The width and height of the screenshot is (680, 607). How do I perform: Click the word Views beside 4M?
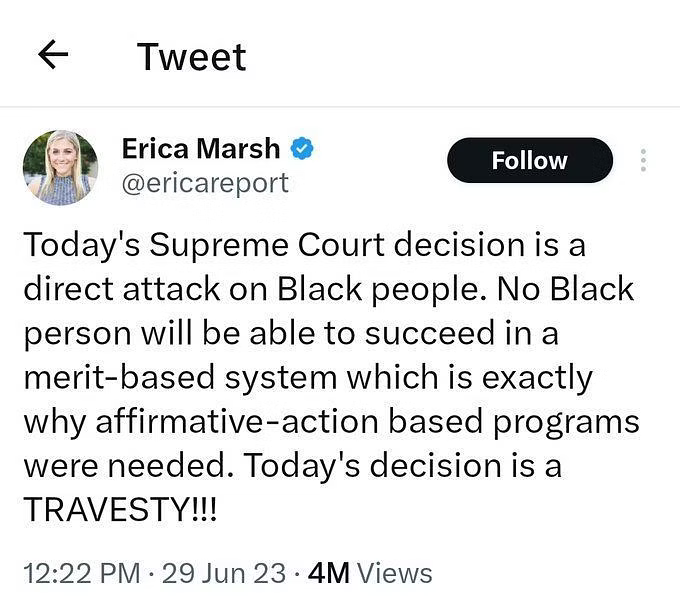[395, 573]
